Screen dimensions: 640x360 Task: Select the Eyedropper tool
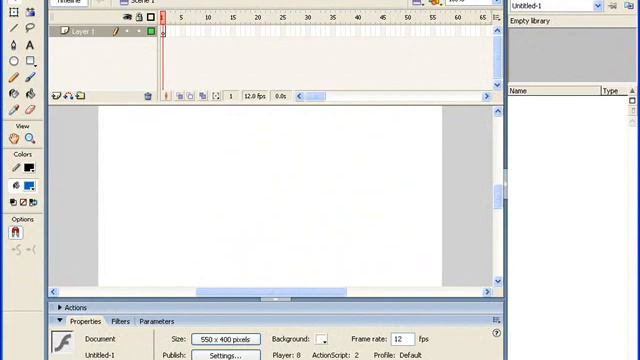pyautogui.click(x=14, y=109)
